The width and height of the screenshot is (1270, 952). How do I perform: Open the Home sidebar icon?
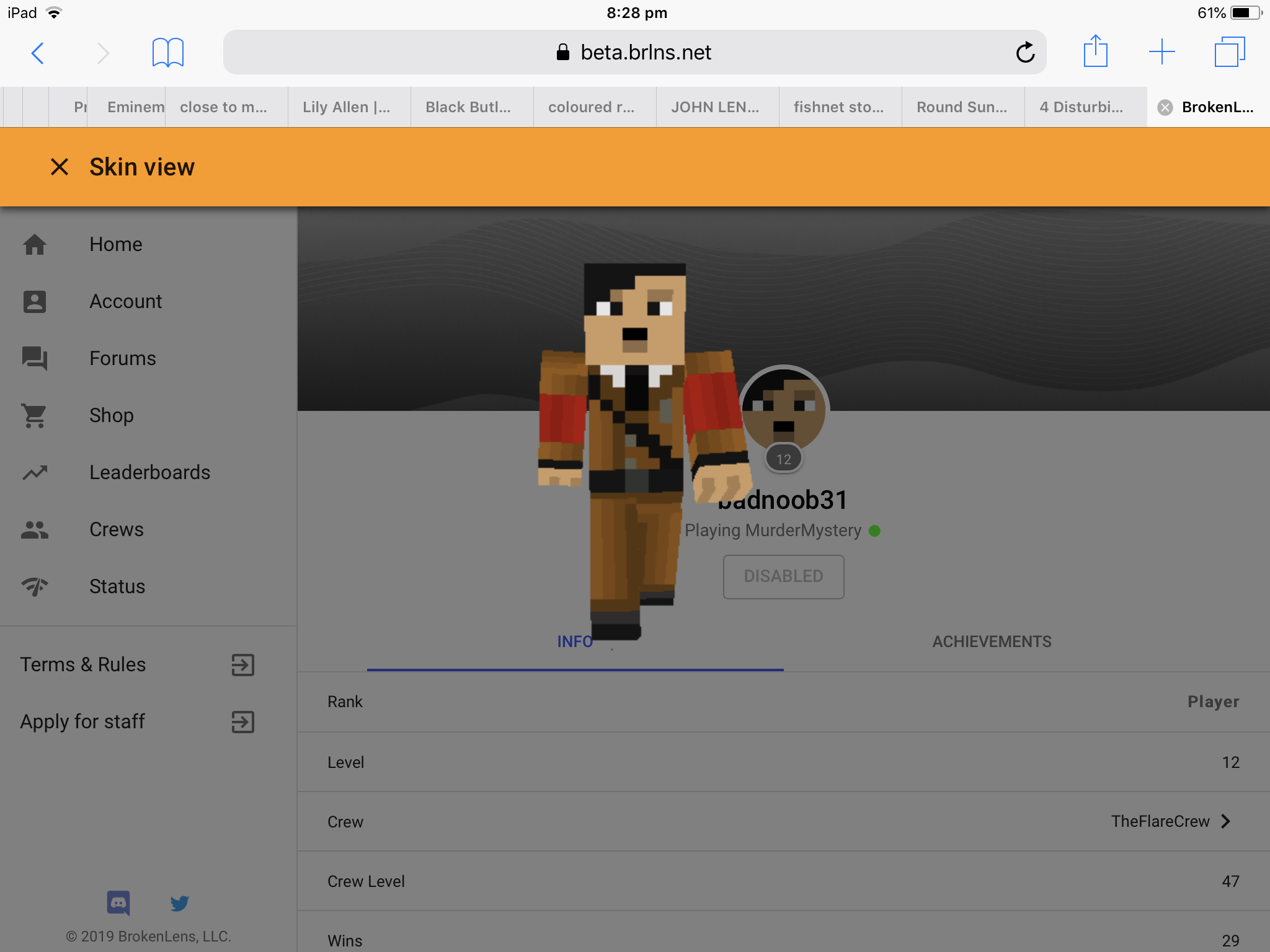(35, 245)
